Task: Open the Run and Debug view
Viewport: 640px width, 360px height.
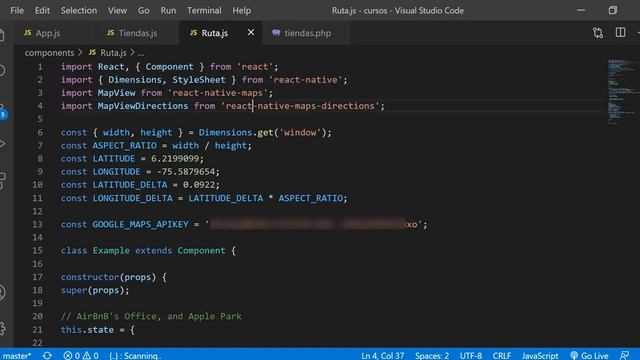Action: coord(2,144)
